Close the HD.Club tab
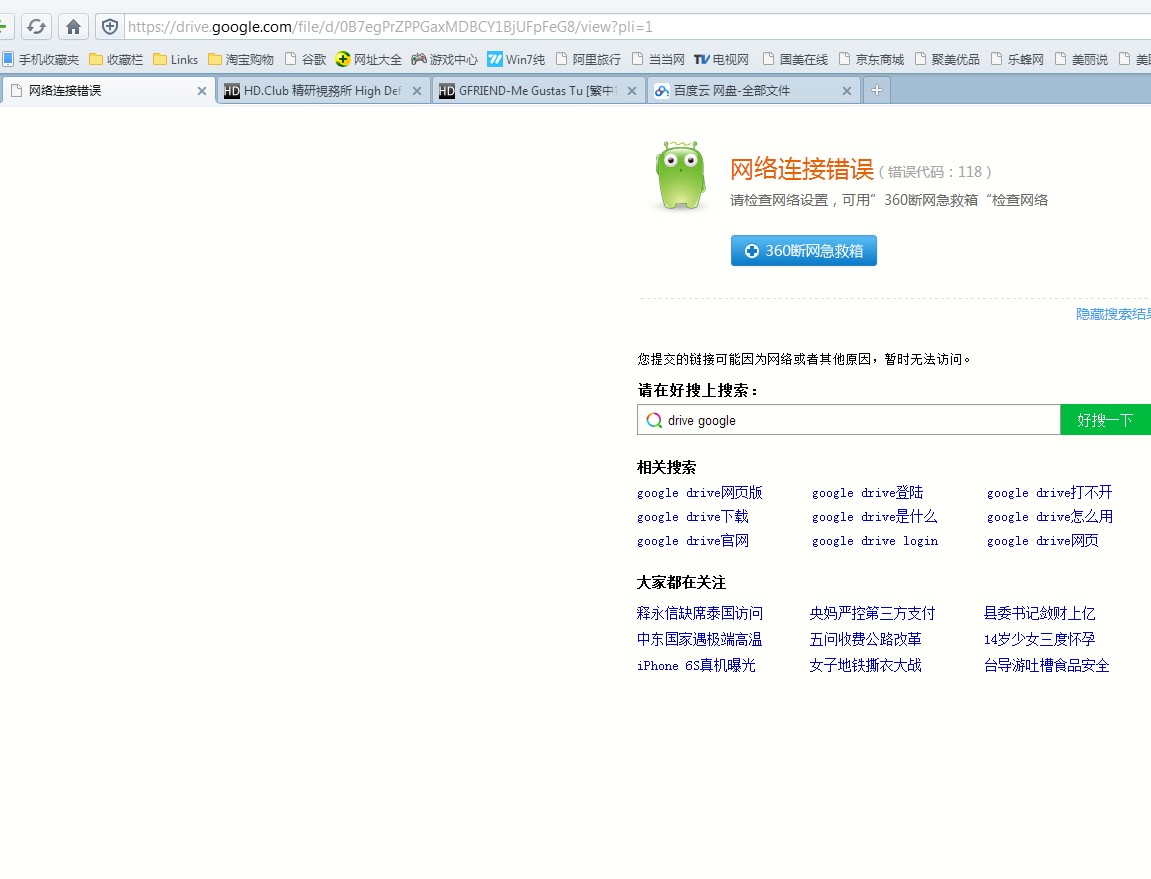 click(x=417, y=91)
